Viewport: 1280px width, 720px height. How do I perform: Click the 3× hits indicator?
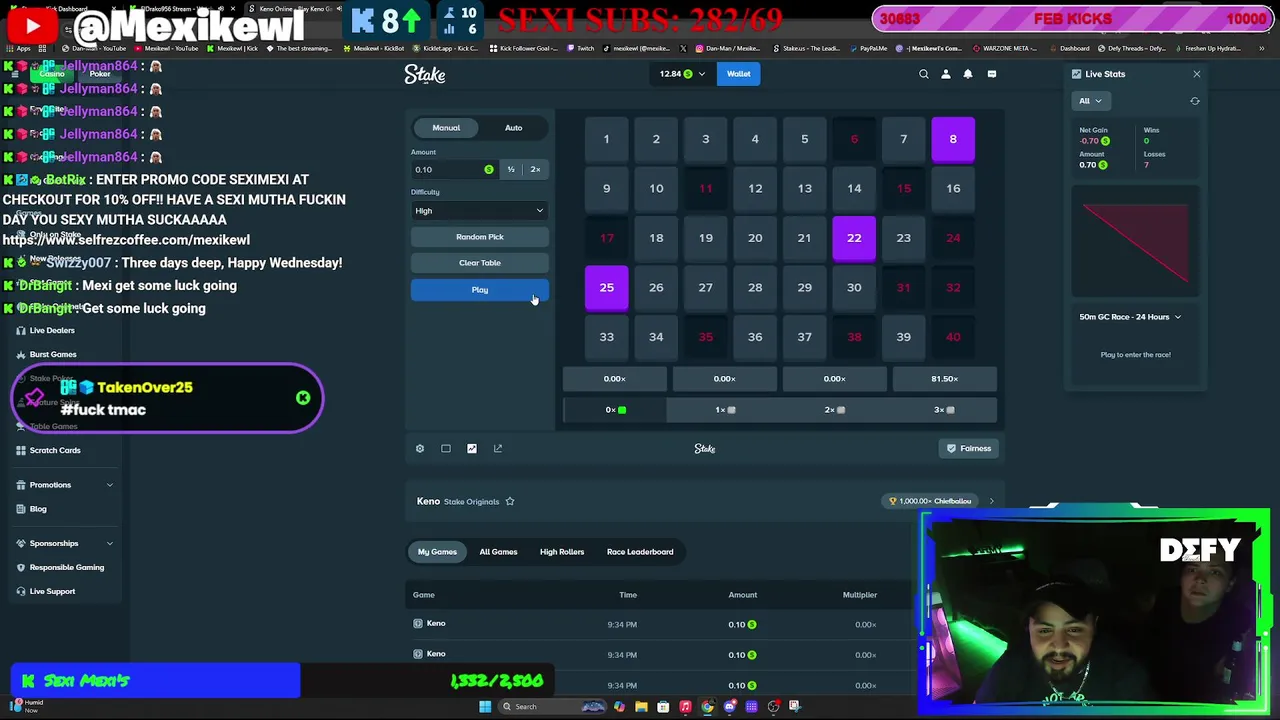tap(944, 410)
